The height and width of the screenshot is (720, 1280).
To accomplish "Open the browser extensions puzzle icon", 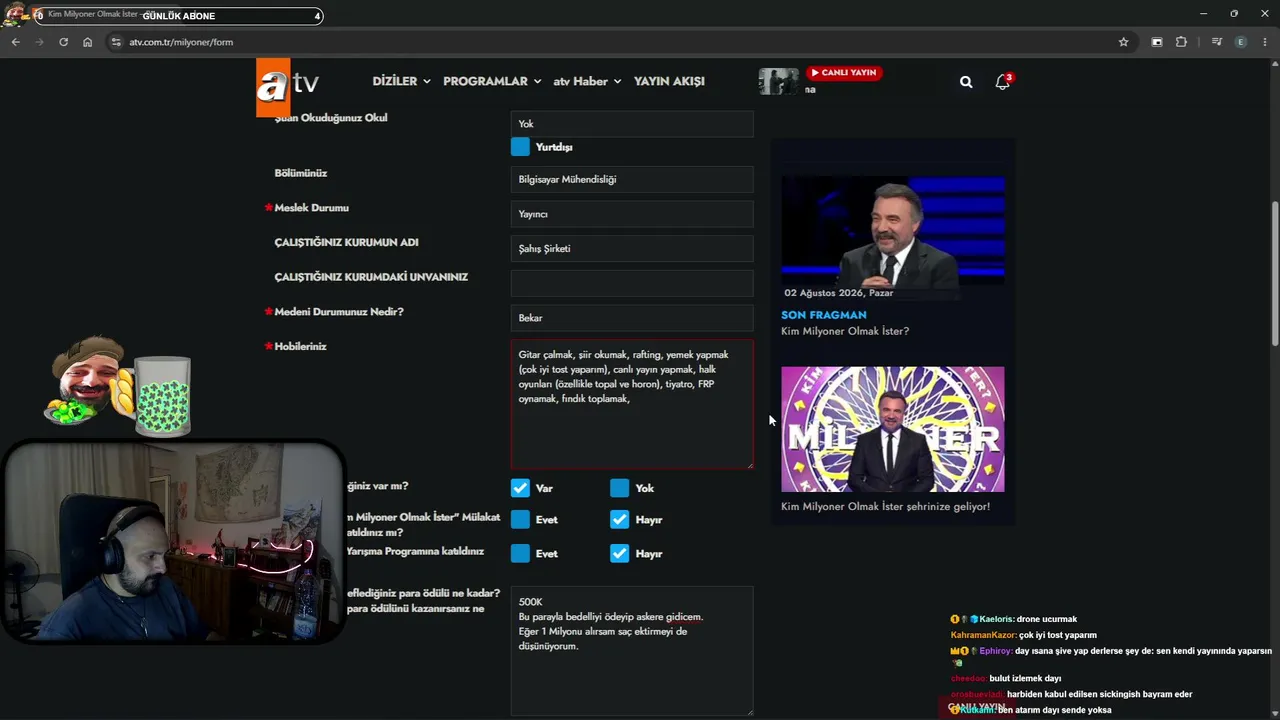I will [1181, 42].
